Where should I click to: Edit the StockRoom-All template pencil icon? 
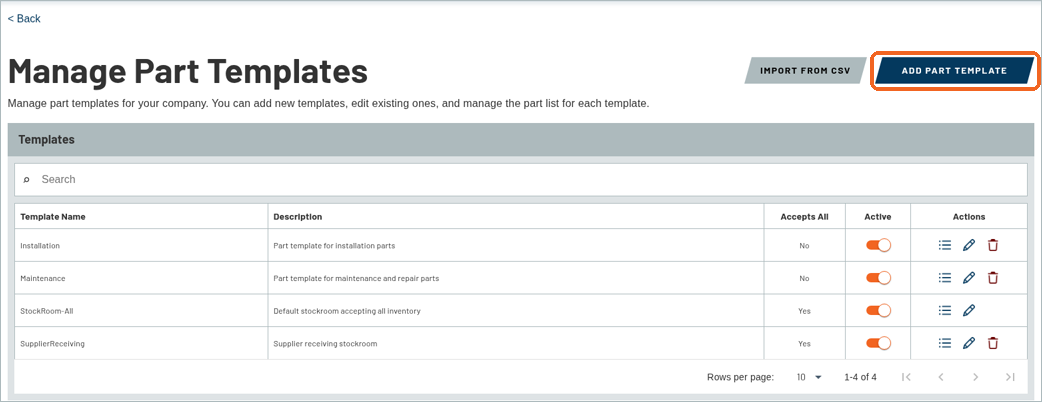[x=969, y=310]
